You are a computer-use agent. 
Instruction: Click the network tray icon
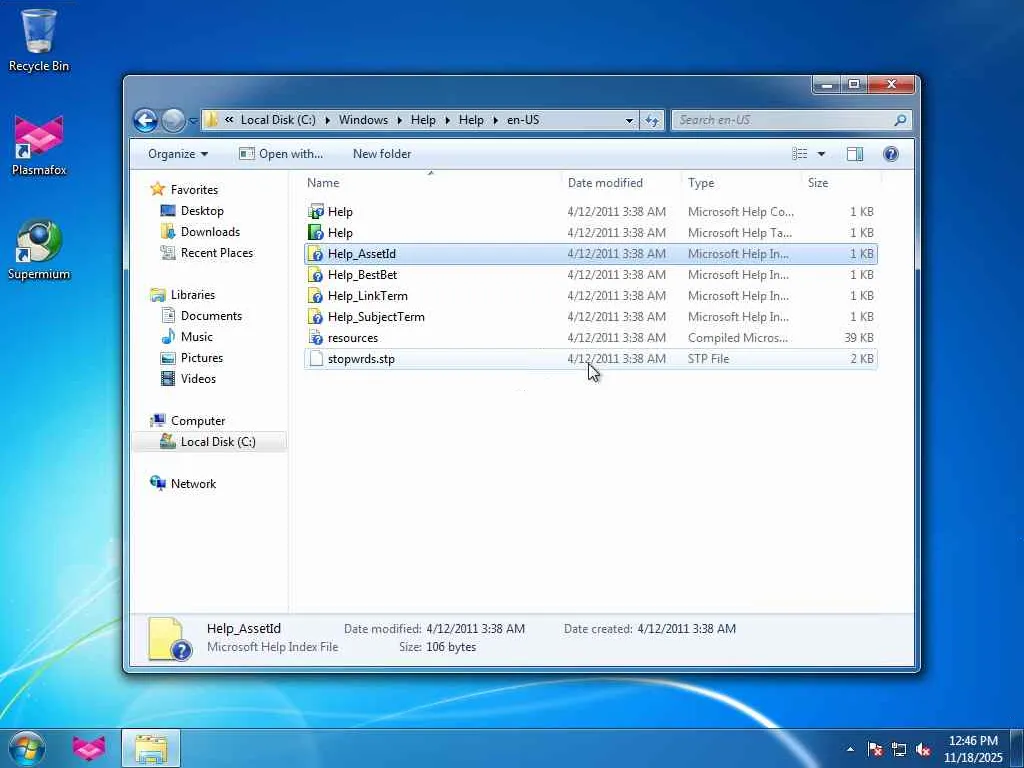coord(899,749)
